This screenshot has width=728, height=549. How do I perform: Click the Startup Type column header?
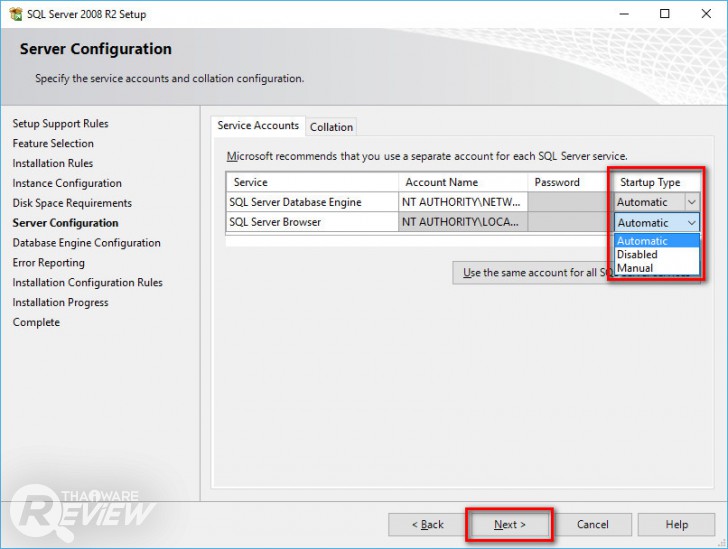656,182
